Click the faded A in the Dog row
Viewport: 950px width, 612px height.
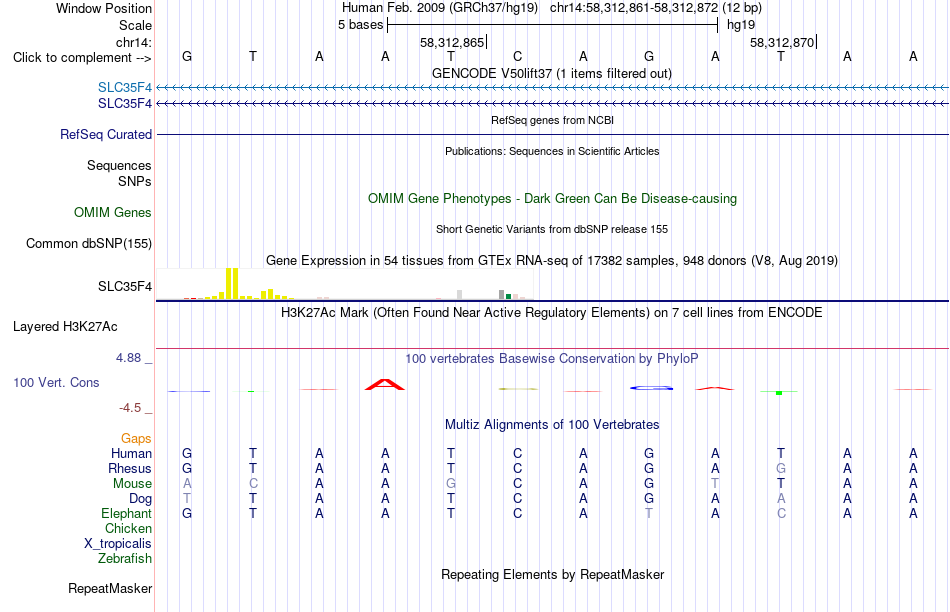click(781, 499)
